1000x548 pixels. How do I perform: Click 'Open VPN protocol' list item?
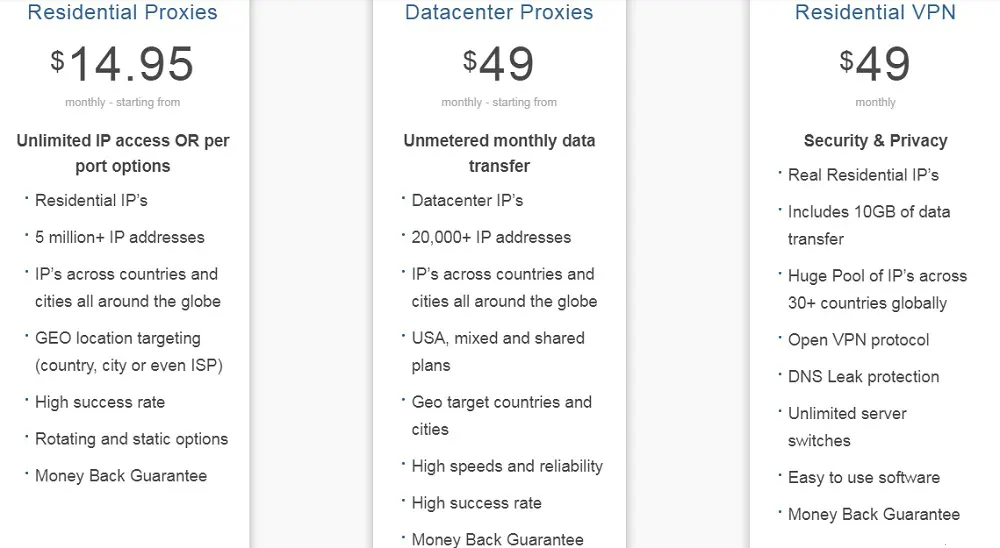click(858, 340)
